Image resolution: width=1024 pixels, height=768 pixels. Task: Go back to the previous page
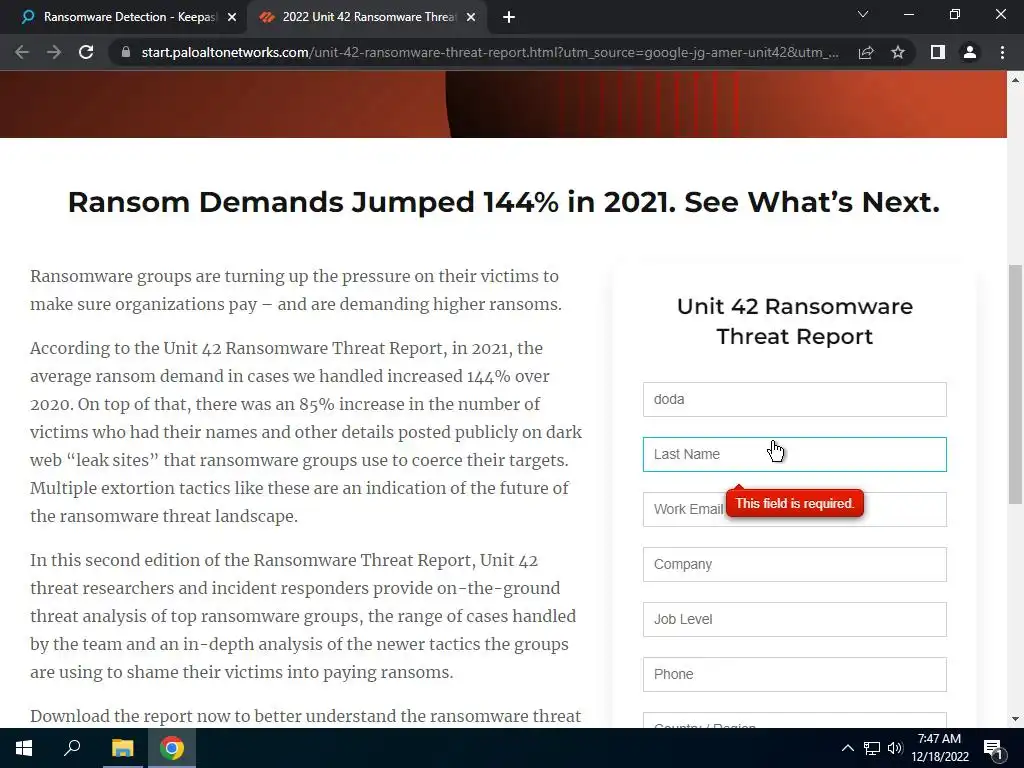coord(22,52)
